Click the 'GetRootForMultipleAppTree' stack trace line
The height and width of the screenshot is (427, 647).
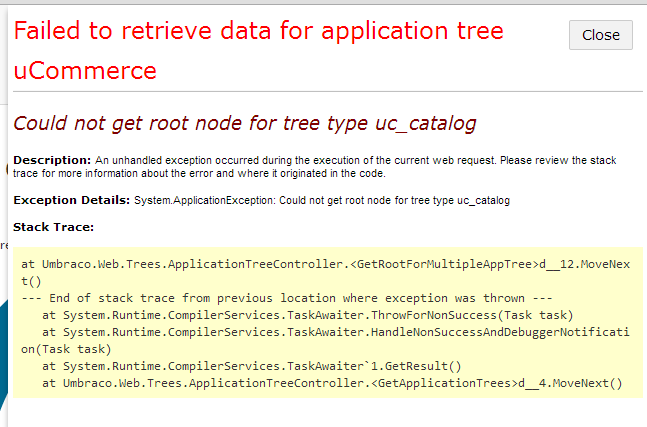click(326, 273)
